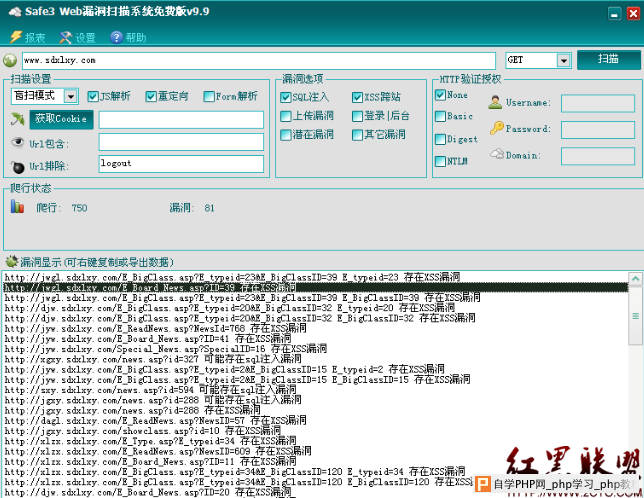Open the GET request method dropdown
Viewport: 644px width, 498px height.
click(538, 60)
